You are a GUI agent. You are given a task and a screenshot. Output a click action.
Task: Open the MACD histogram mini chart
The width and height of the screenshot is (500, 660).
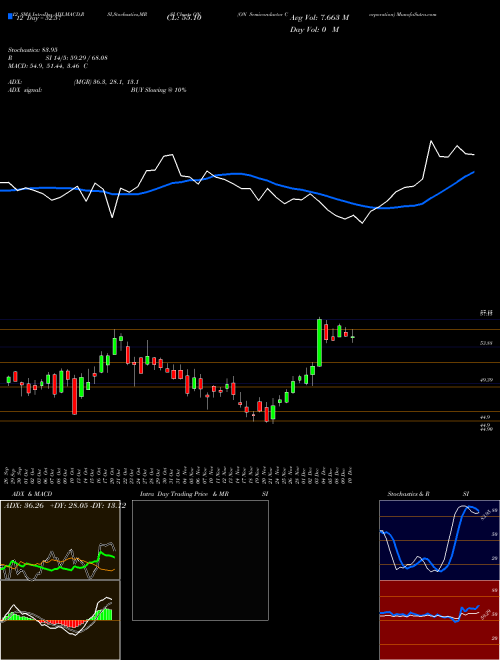pyautogui.click(x=60, y=620)
